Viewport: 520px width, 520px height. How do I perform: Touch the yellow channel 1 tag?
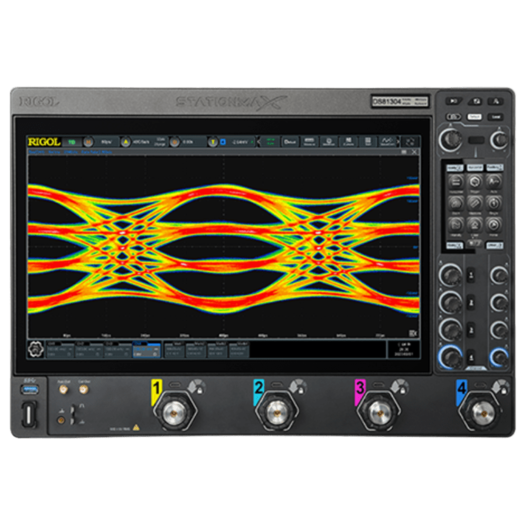156,391
